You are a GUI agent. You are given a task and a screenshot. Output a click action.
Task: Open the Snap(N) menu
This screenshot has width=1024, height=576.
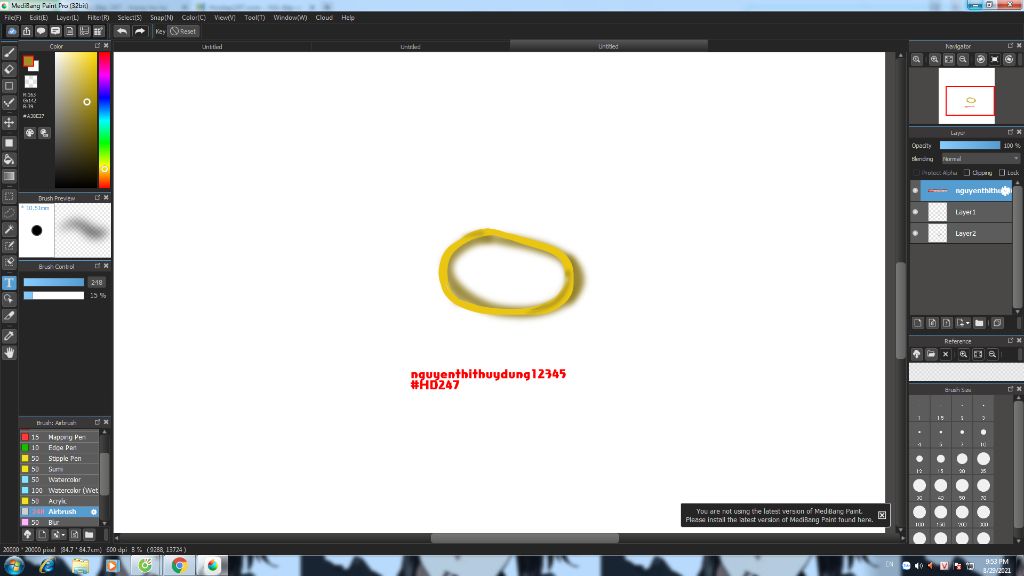pos(161,18)
